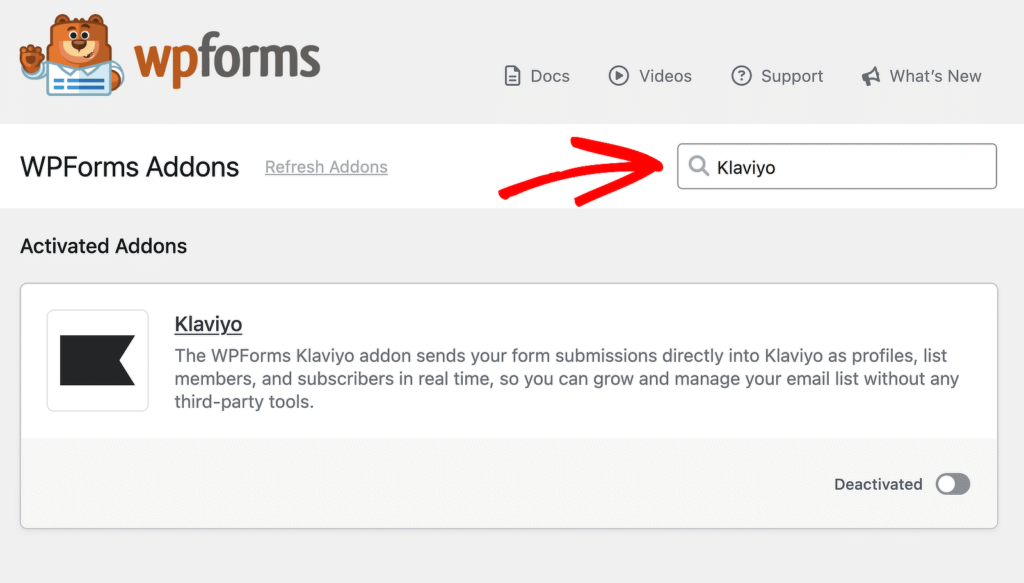This screenshot has width=1024, height=583.
Task: Click the Support question mark icon
Action: coord(741,76)
